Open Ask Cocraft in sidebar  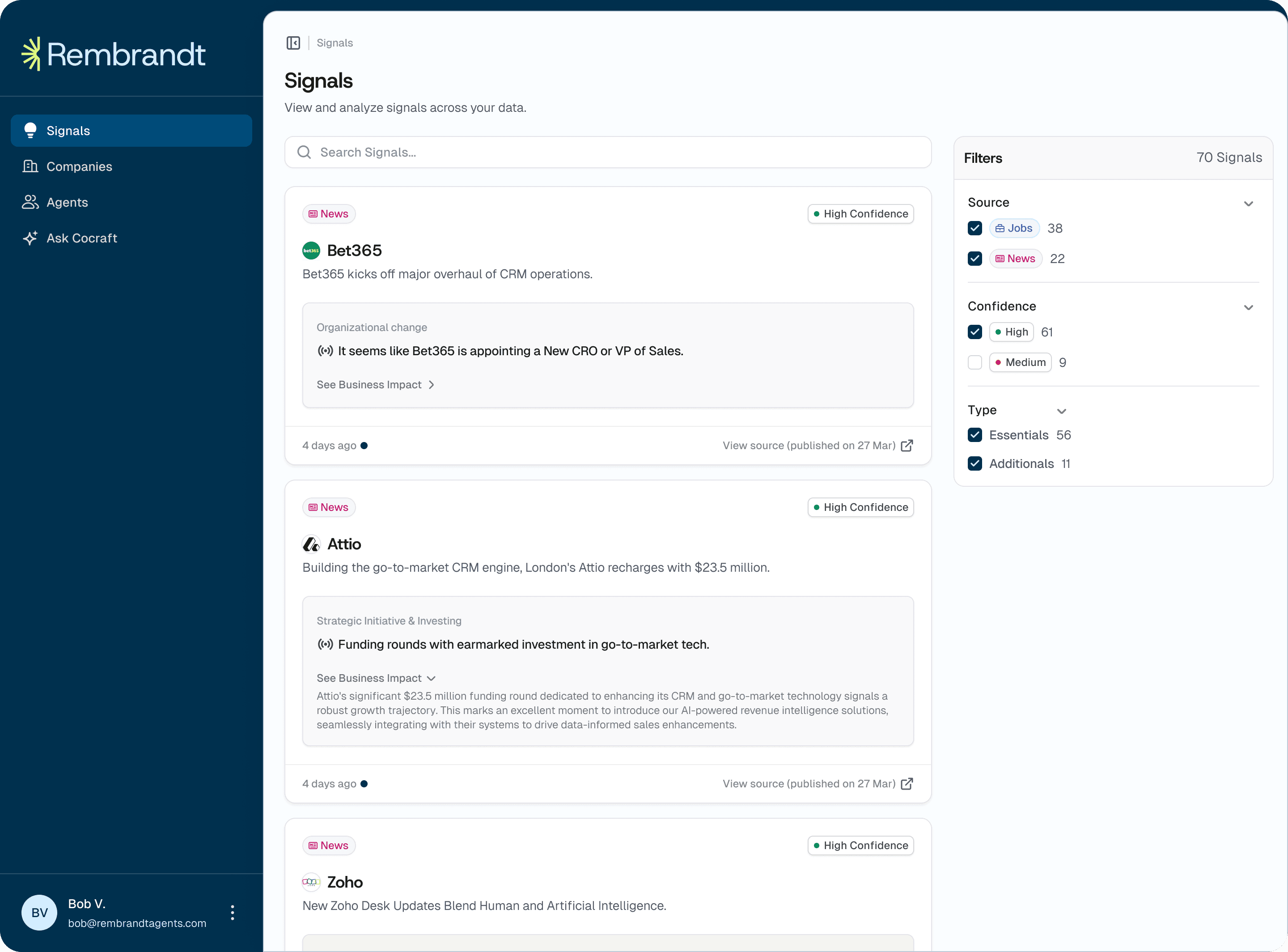pyautogui.click(x=131, y=238)
